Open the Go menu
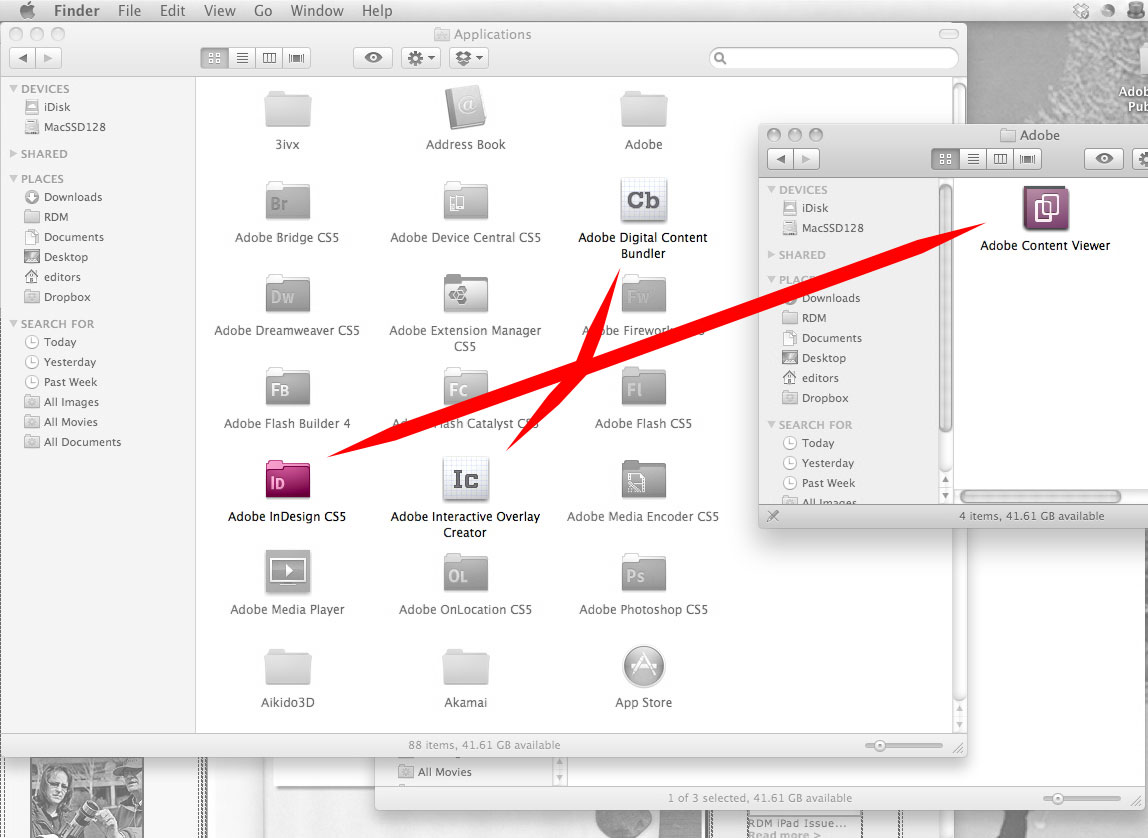Image resolution: width=1148 pixels, height=838 pixels. (x=263, y=10)
